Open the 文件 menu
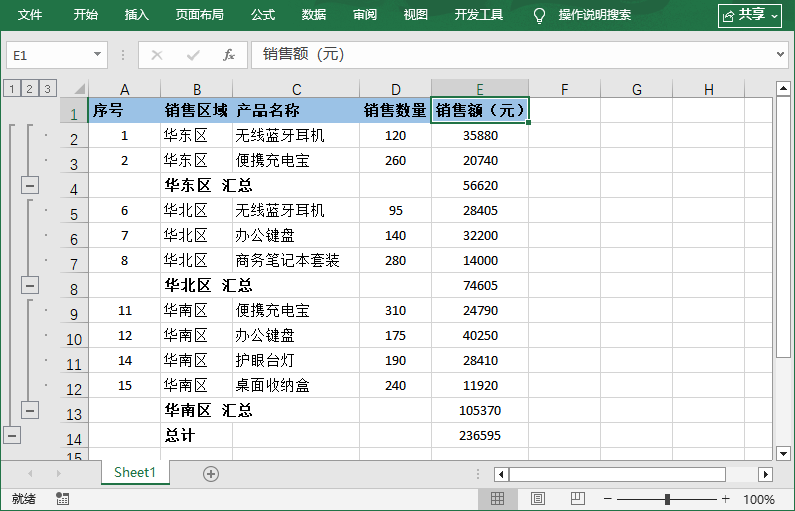This screenshot has width=795, height=511. click(30, 15)
